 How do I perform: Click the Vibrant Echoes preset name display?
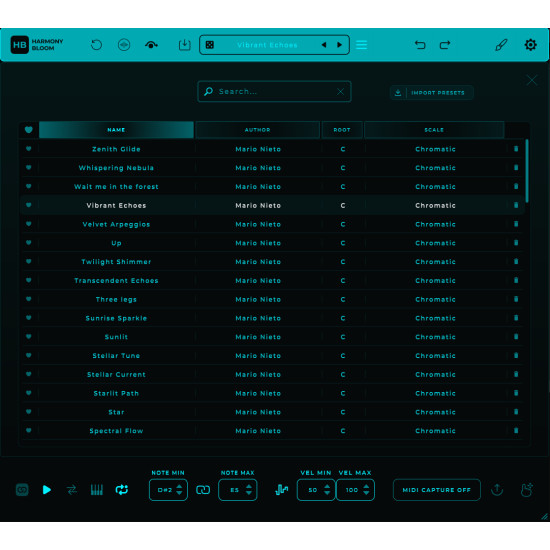coord(267,45)
